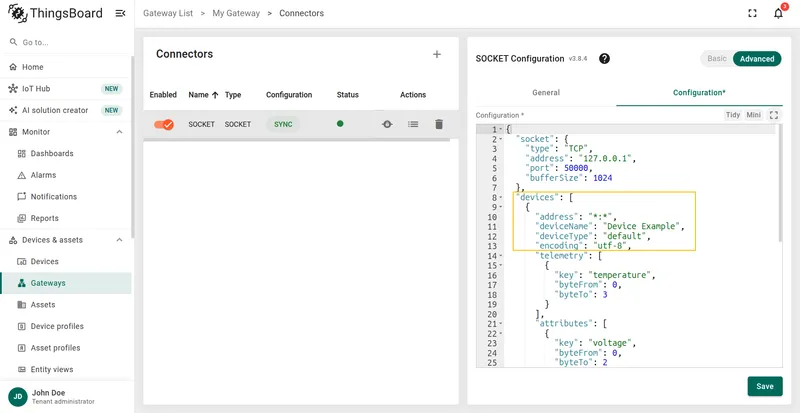Image resolution: width=800 pixels, height=413 pixels.
Task: Open Home from the sidebar
Action: (66, 67)
